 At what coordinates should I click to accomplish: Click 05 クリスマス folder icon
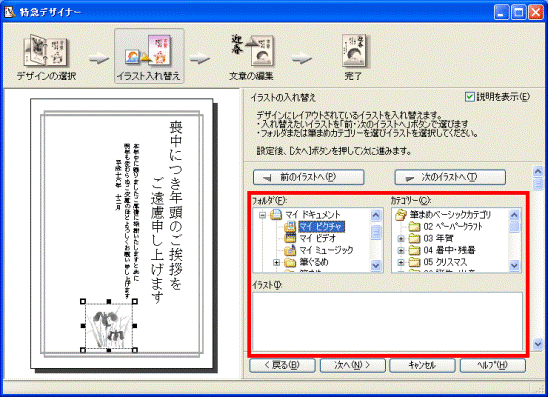(x=414, y=262)
